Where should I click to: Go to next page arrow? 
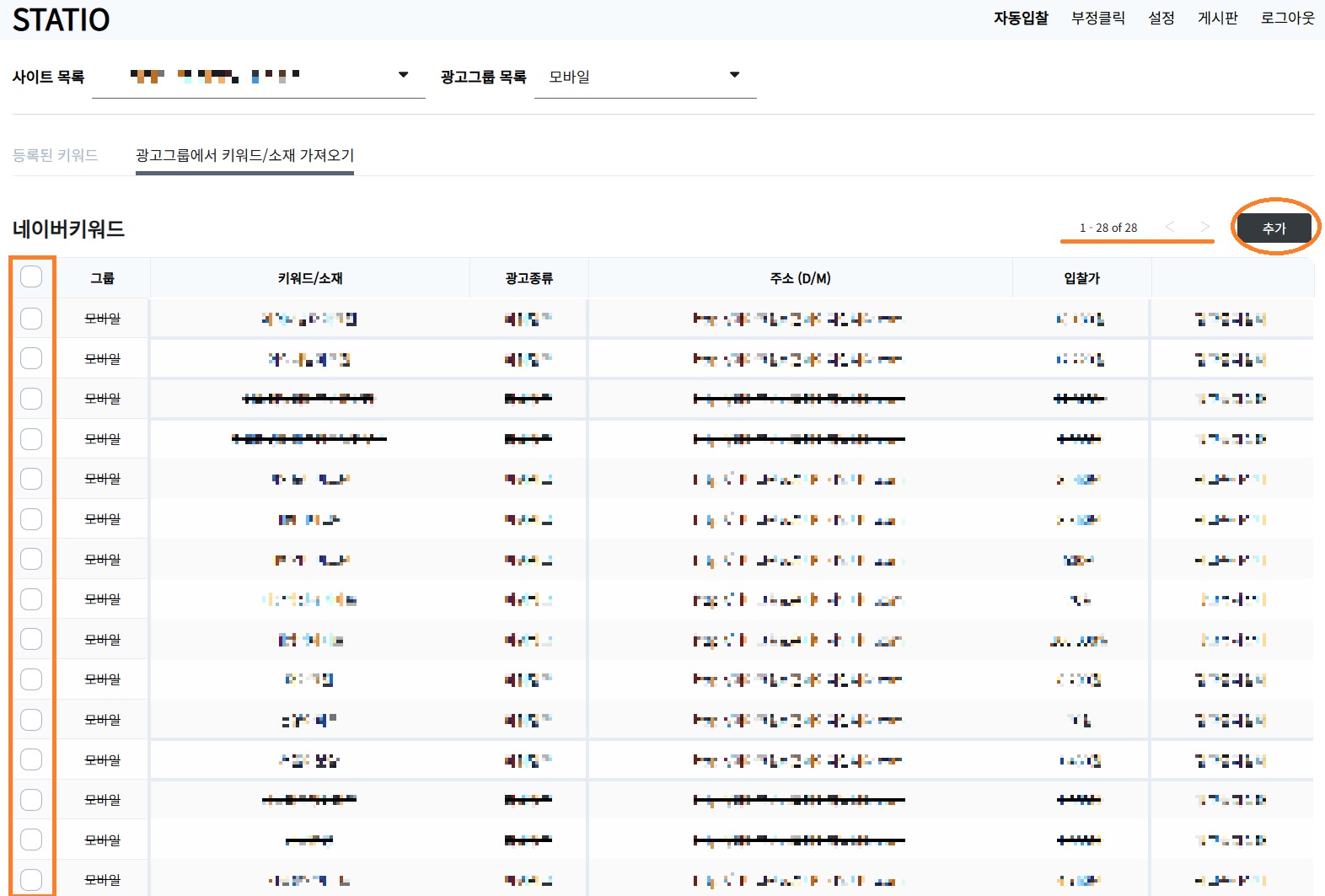(1204, 227)
